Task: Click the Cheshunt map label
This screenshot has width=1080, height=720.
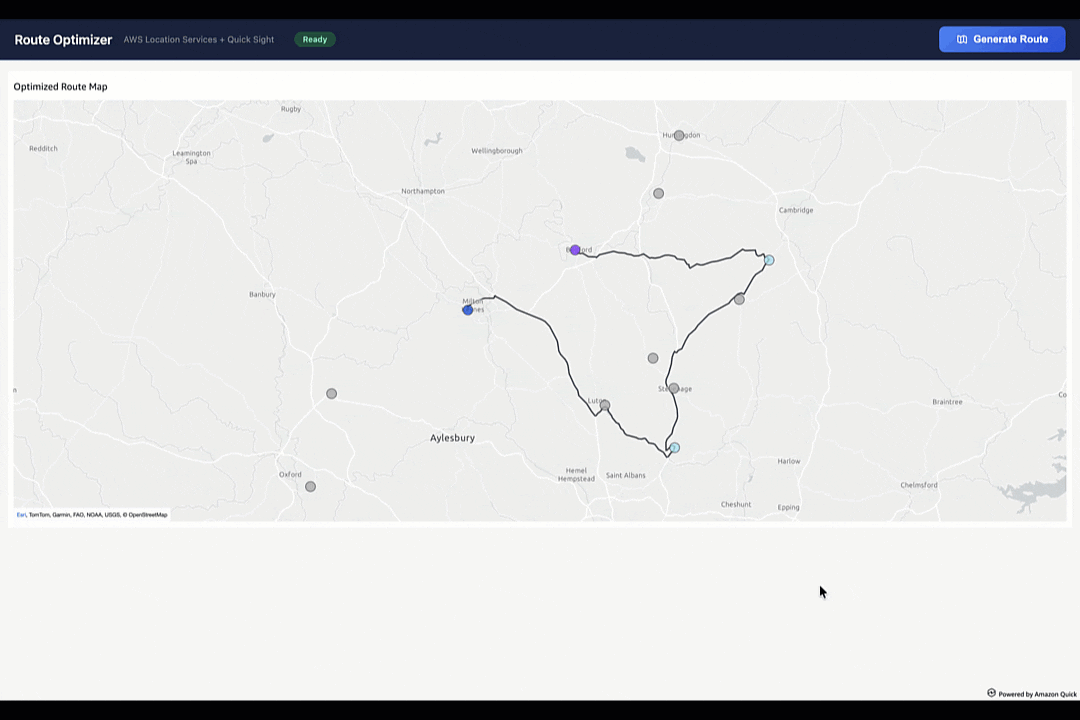Action: point(736,504)
